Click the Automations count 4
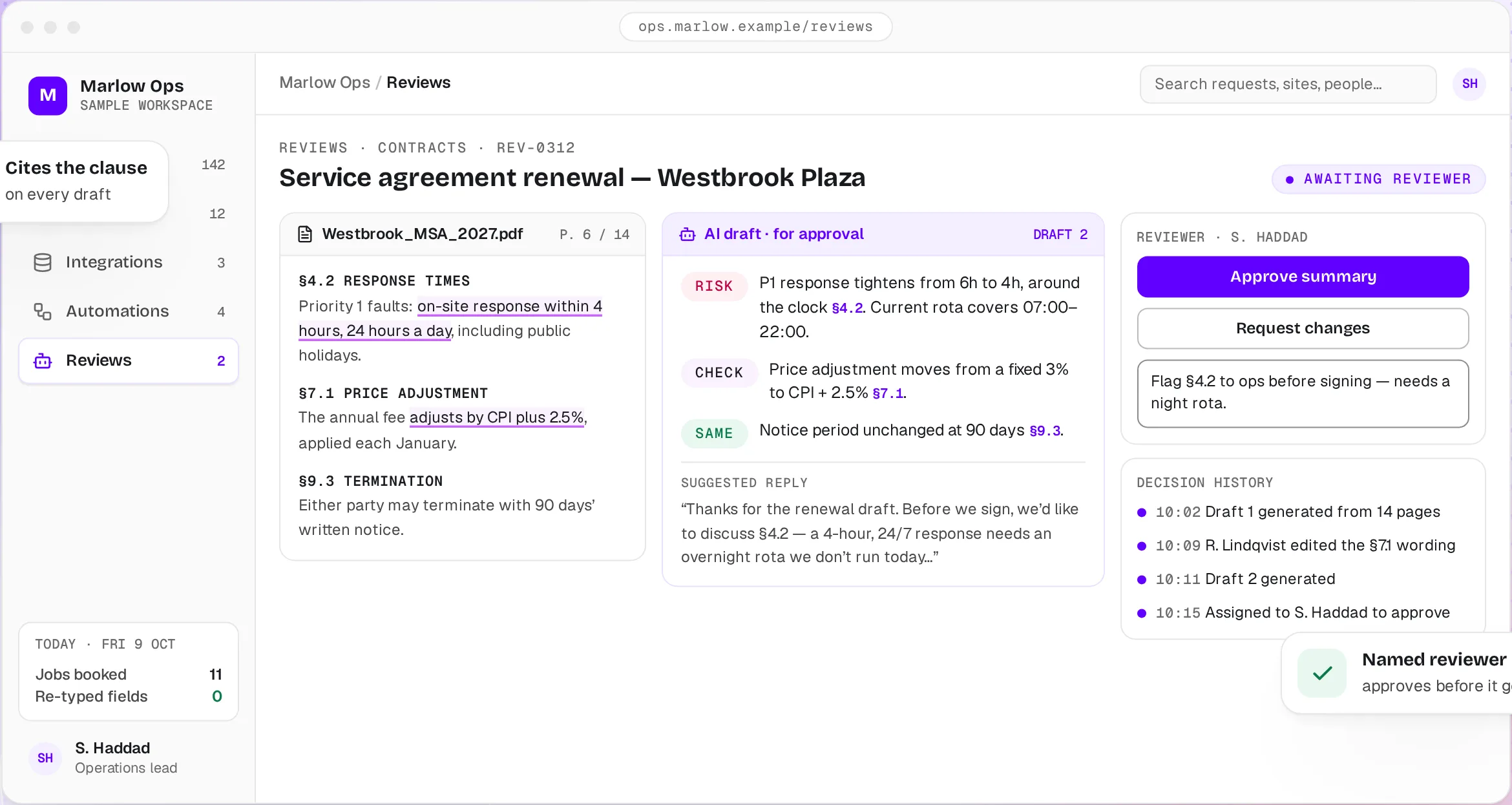Screen dimensions: 1512x805 pos(221,312)
